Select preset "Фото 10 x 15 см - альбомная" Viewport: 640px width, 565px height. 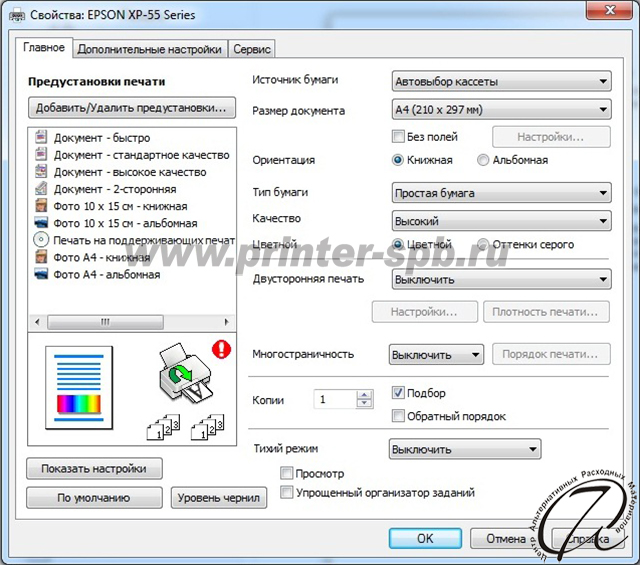(125, 223)
